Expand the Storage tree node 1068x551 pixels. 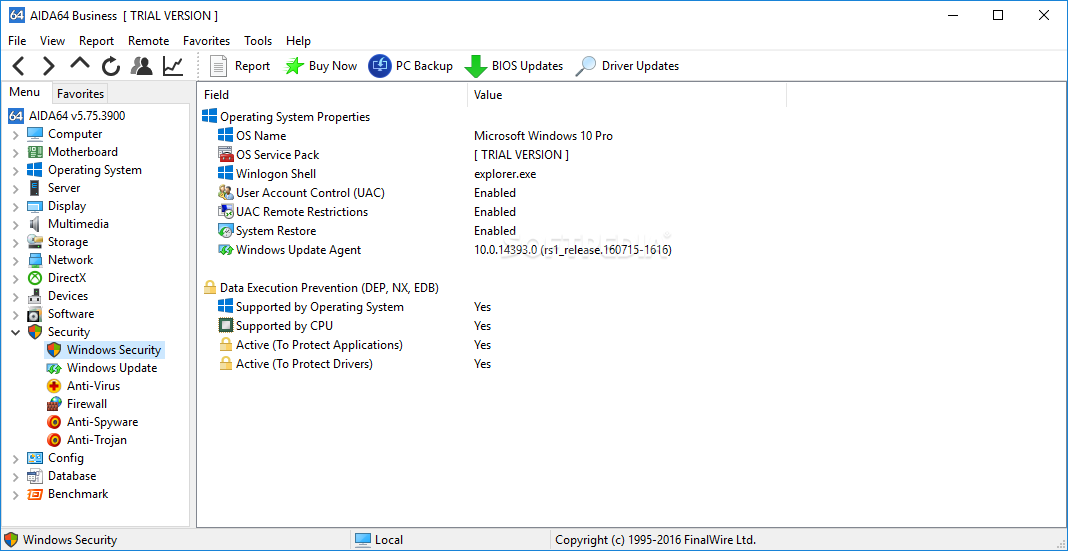click(x=15, y=242)
